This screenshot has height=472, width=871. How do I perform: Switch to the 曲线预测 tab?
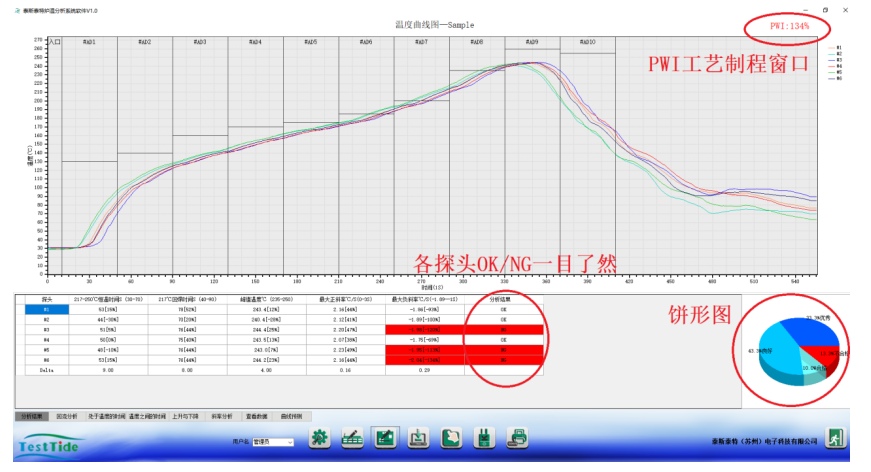click(293, 415)
